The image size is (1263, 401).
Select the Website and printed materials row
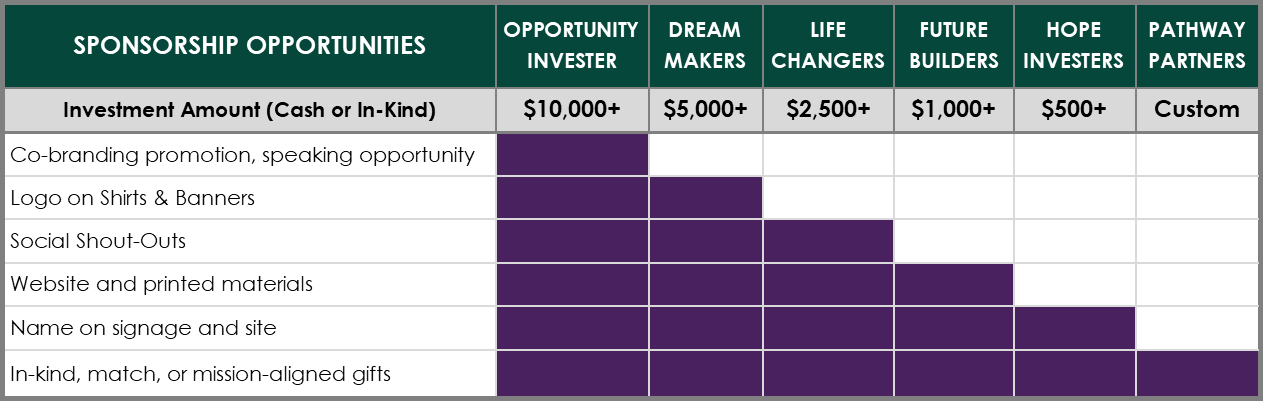161,284
